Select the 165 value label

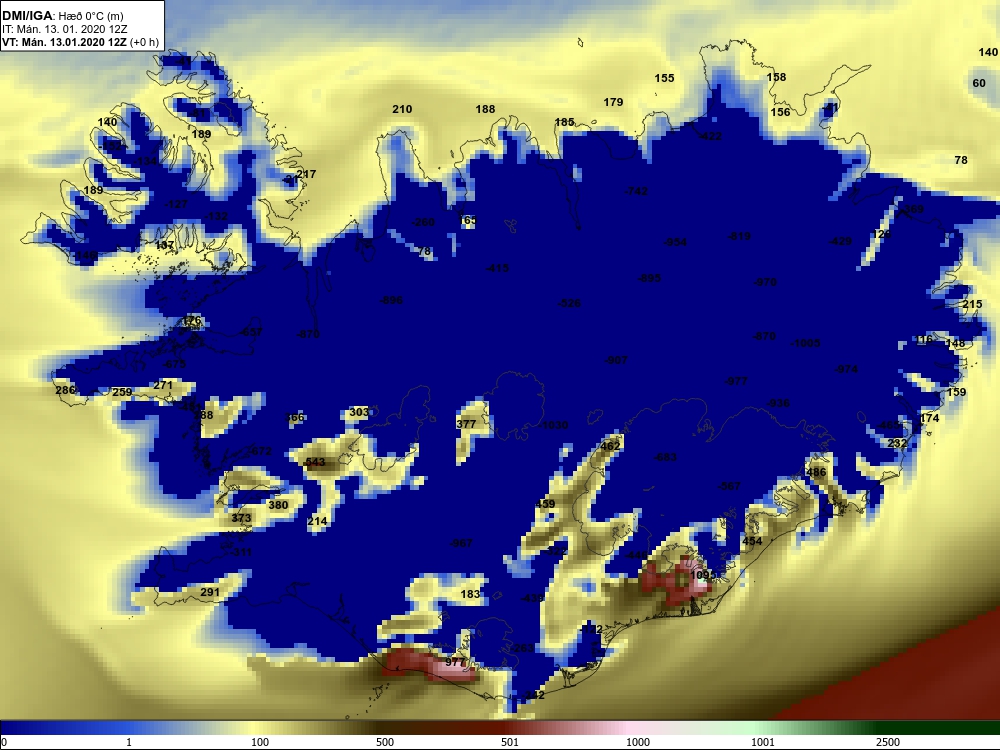[x=467, y=220]
